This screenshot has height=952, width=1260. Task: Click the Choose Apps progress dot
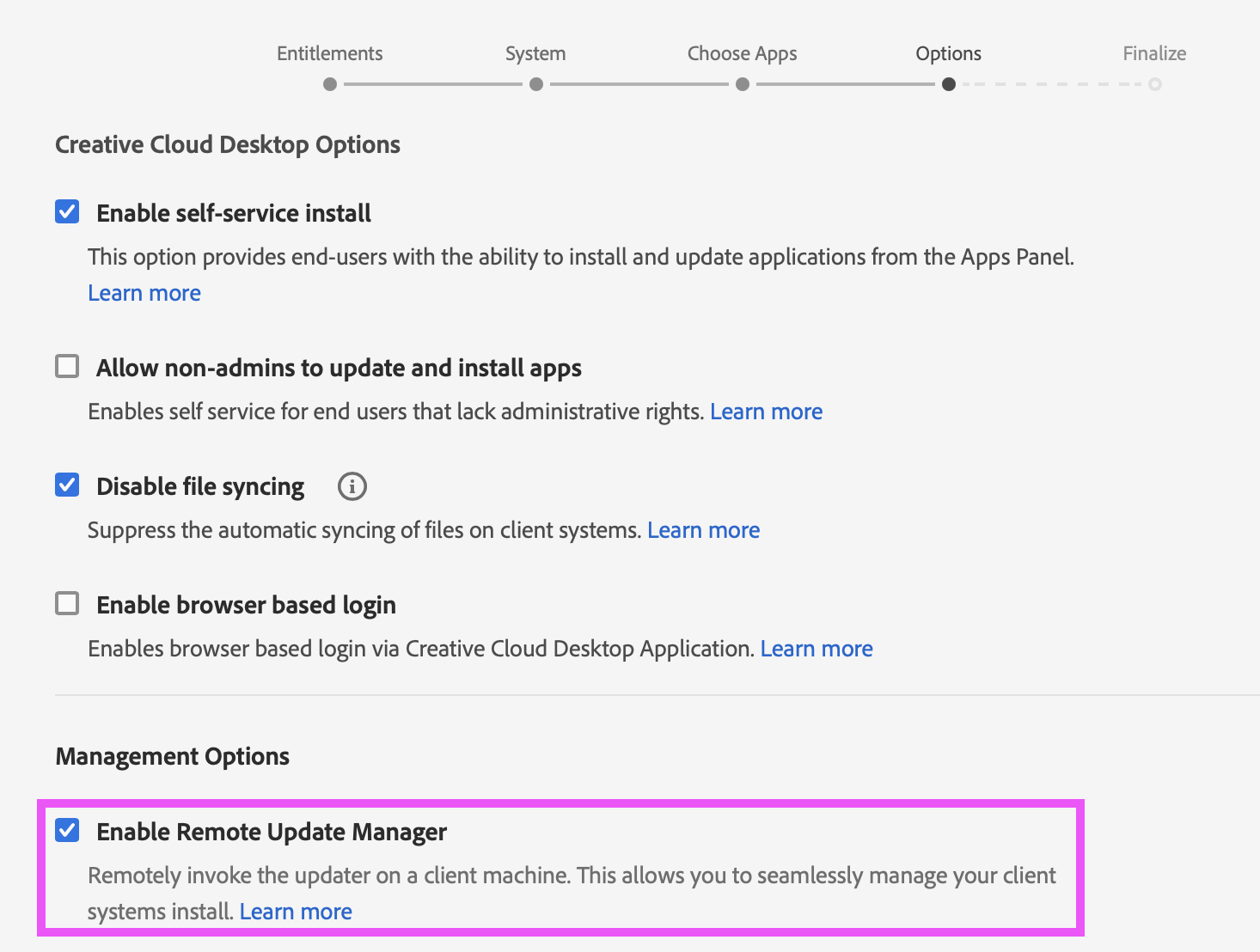tap(743, 84)
